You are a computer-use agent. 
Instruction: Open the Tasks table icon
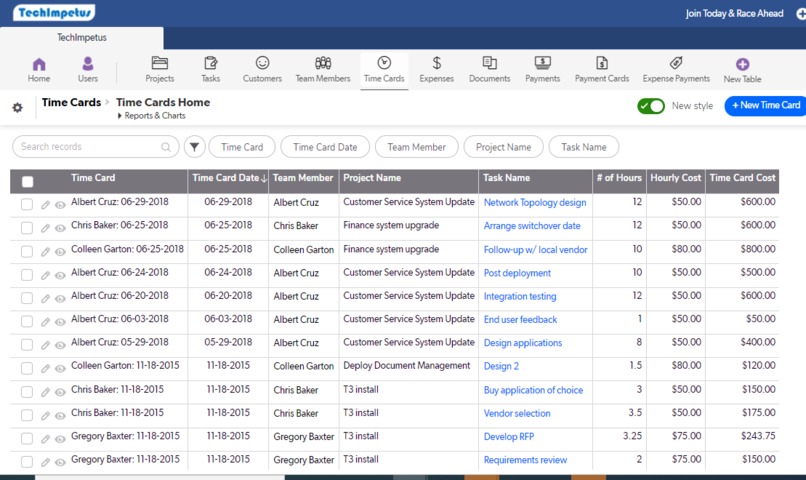pos(211,63)
